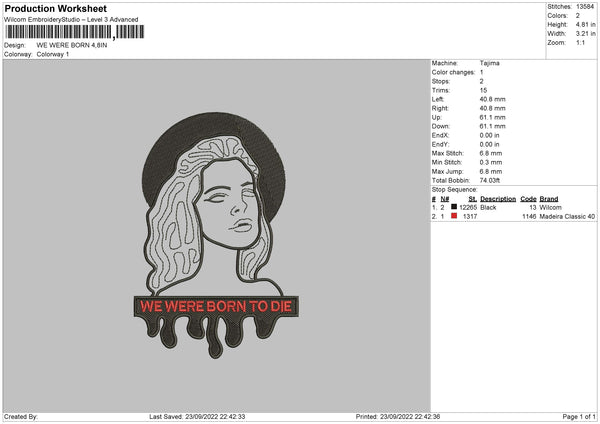The image size is (600, 424).
Task: Click the 'EndY:' label
Action: [440, 144]
